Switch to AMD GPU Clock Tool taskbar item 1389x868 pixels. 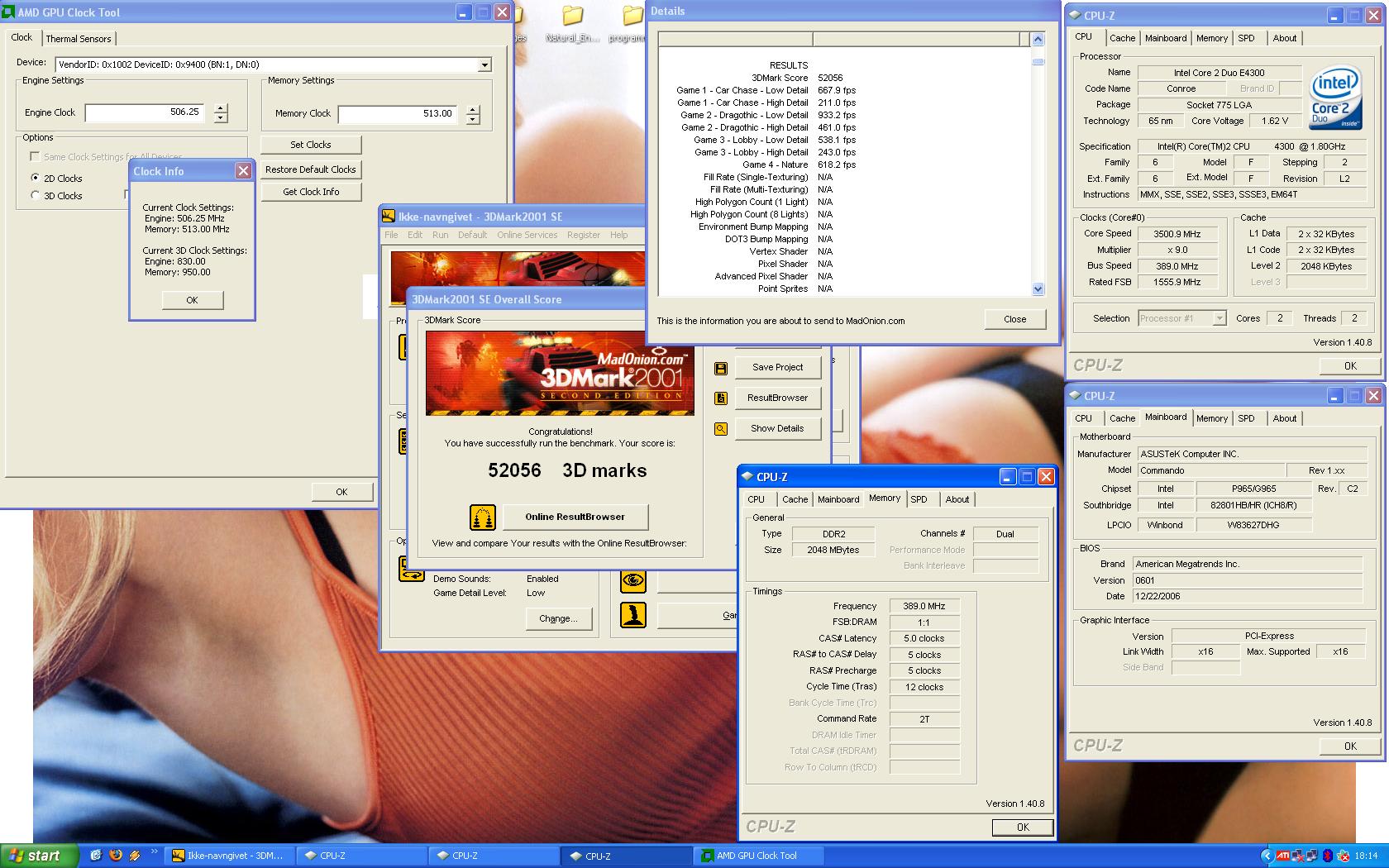pos(759,856)
